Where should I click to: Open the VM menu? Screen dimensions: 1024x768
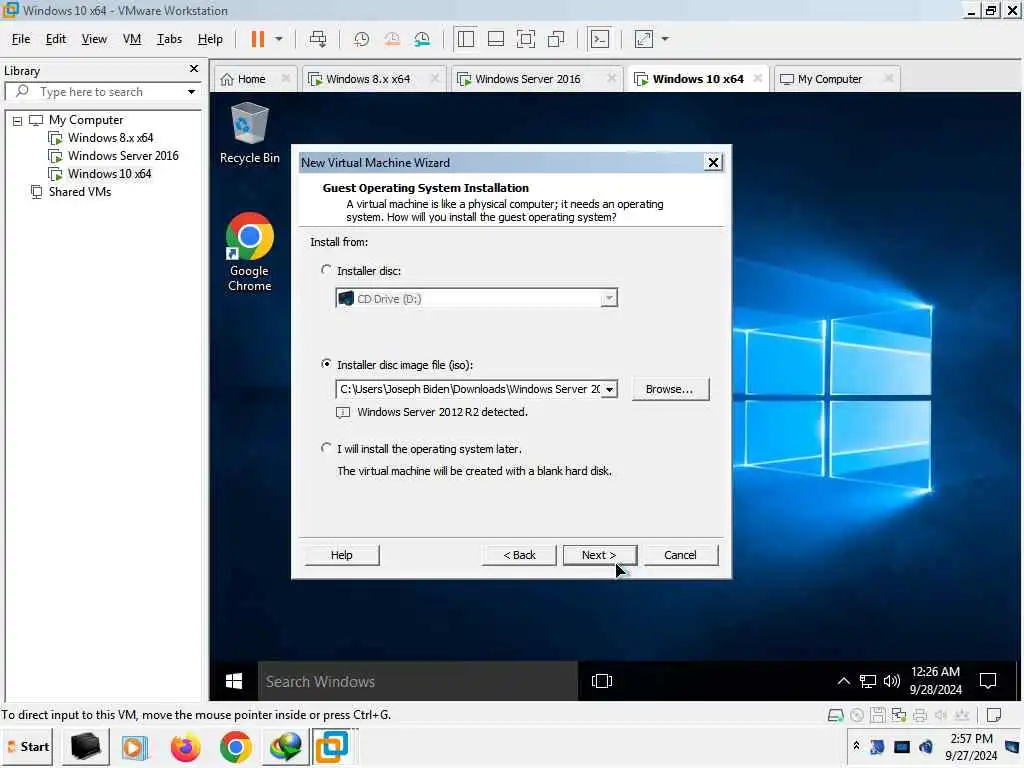point(132,39)
